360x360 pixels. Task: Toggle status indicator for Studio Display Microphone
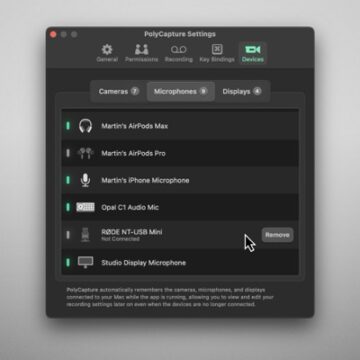pyautogui.click(x=68, y=262)
